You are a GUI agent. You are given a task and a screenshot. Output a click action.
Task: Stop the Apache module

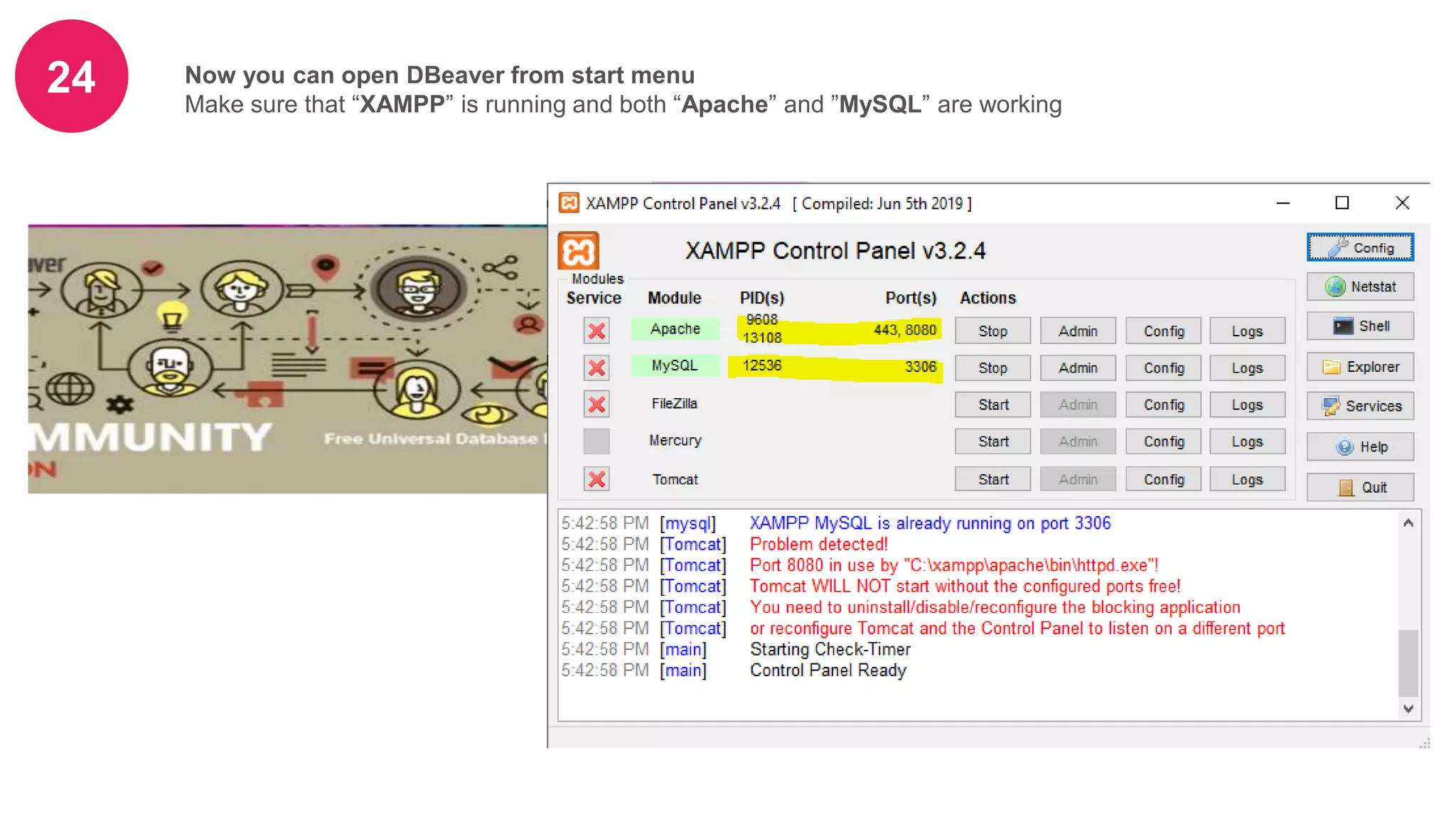992,331
